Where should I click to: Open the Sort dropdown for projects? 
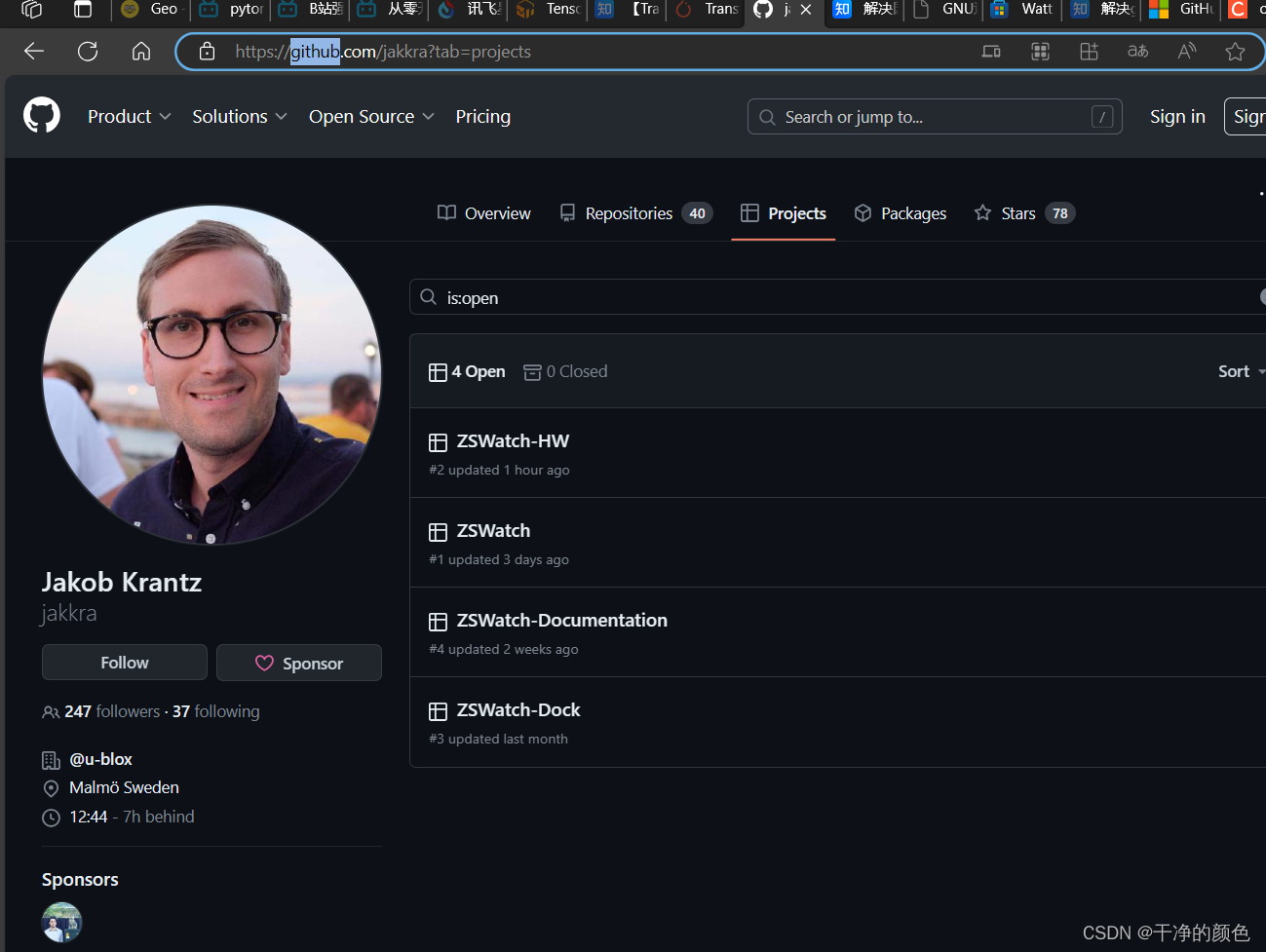(1238, 371)
